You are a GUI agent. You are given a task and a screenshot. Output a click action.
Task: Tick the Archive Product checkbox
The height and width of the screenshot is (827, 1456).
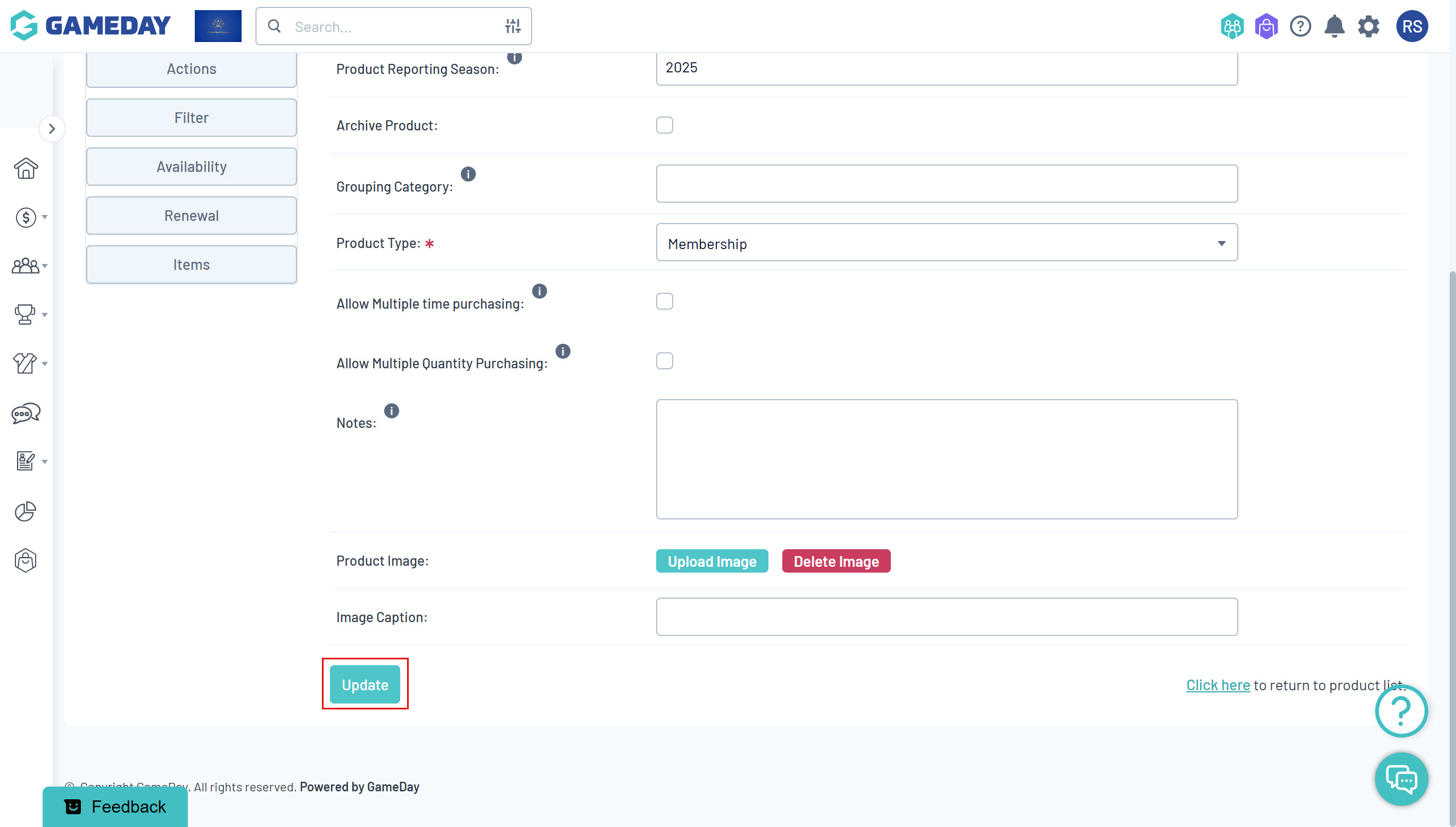664,125
